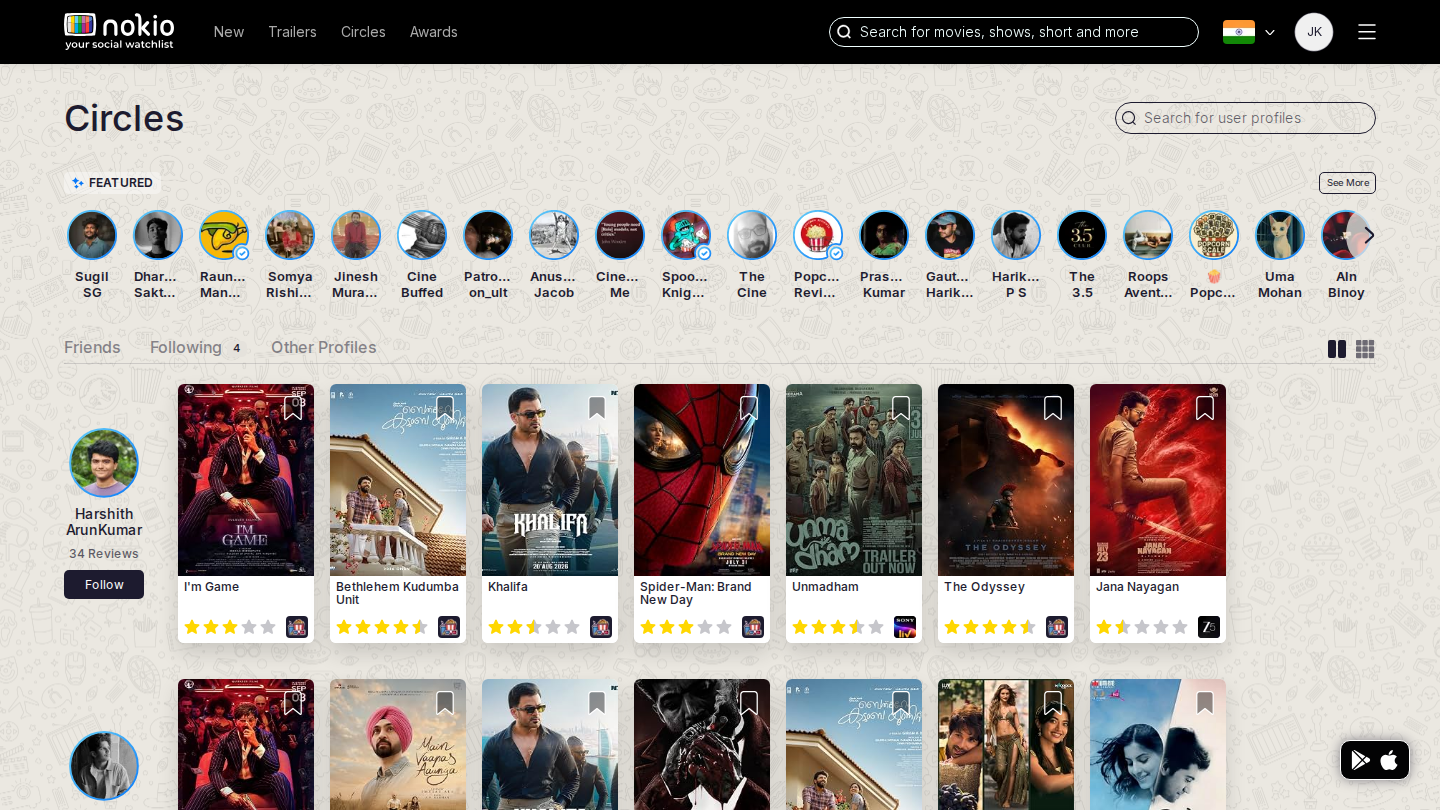Switch to two-column view layout

click(x=1337, y=349)
